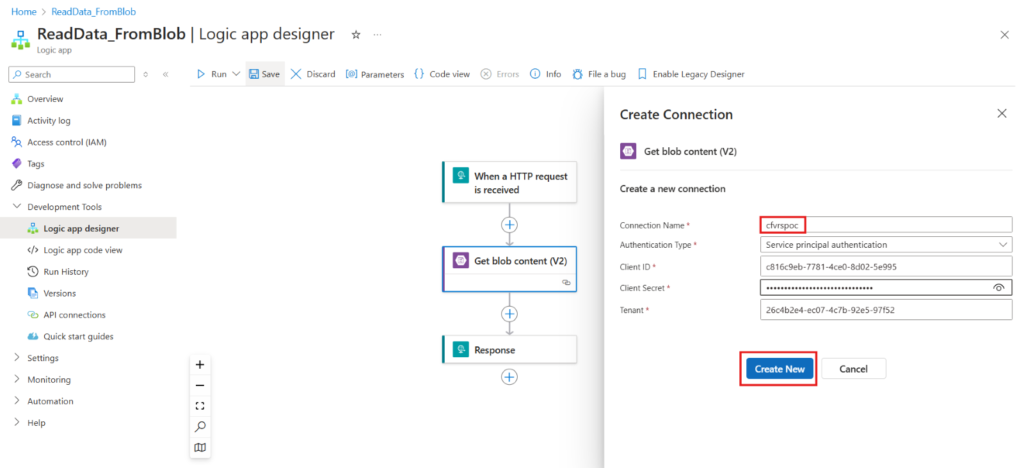
Task: Go to Home breadcrumb link
Action: [24, 12]
